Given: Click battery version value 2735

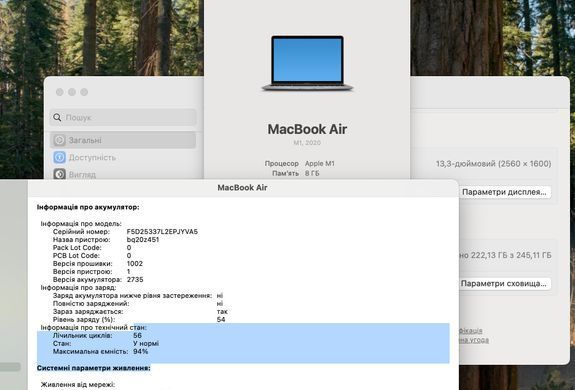Looking at the screenshot, I should [x=135, y=279].
